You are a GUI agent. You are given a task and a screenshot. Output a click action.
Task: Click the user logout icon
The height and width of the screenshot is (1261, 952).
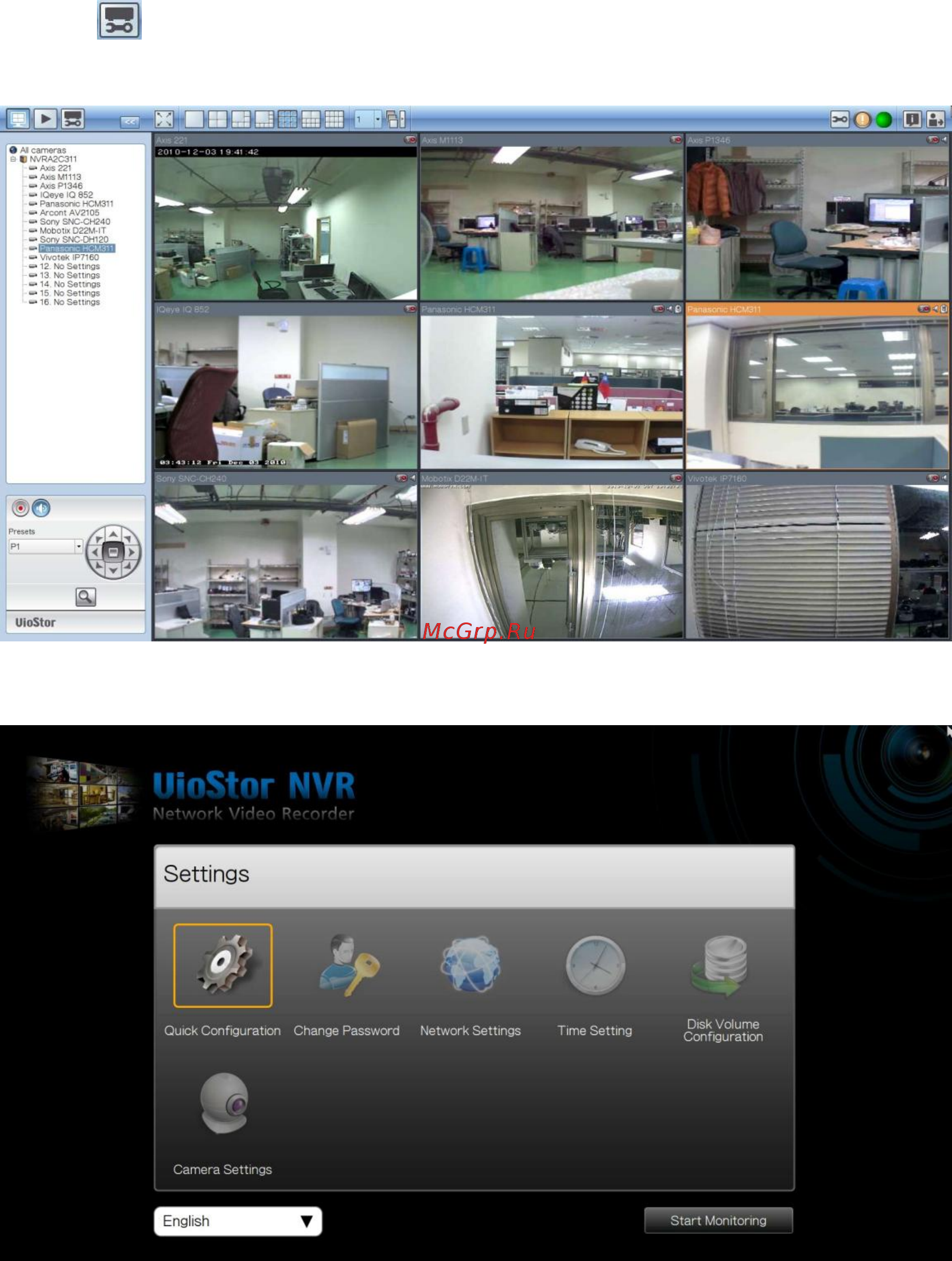click(935, 119)
